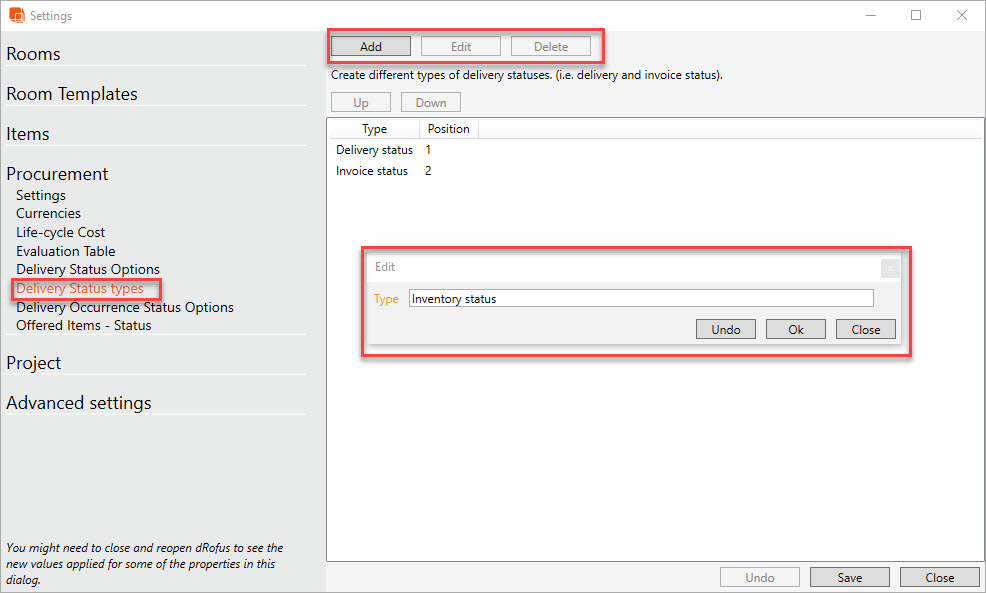The width and height of the screenshot is (986, 593).
Task: Select the Delivery status row
Action: (x=374, y=150)
